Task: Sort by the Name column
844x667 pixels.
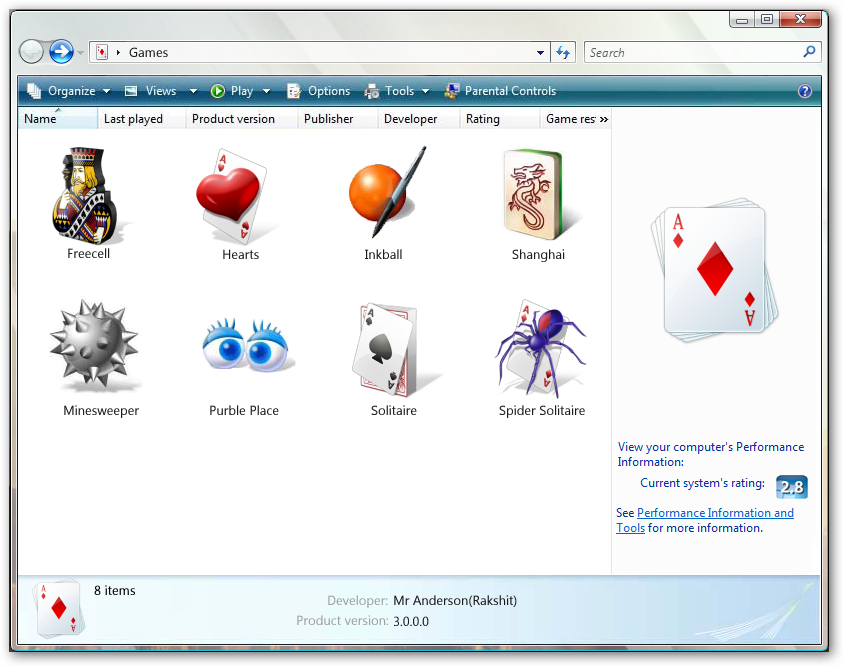Action: click(x=58, y=118)
